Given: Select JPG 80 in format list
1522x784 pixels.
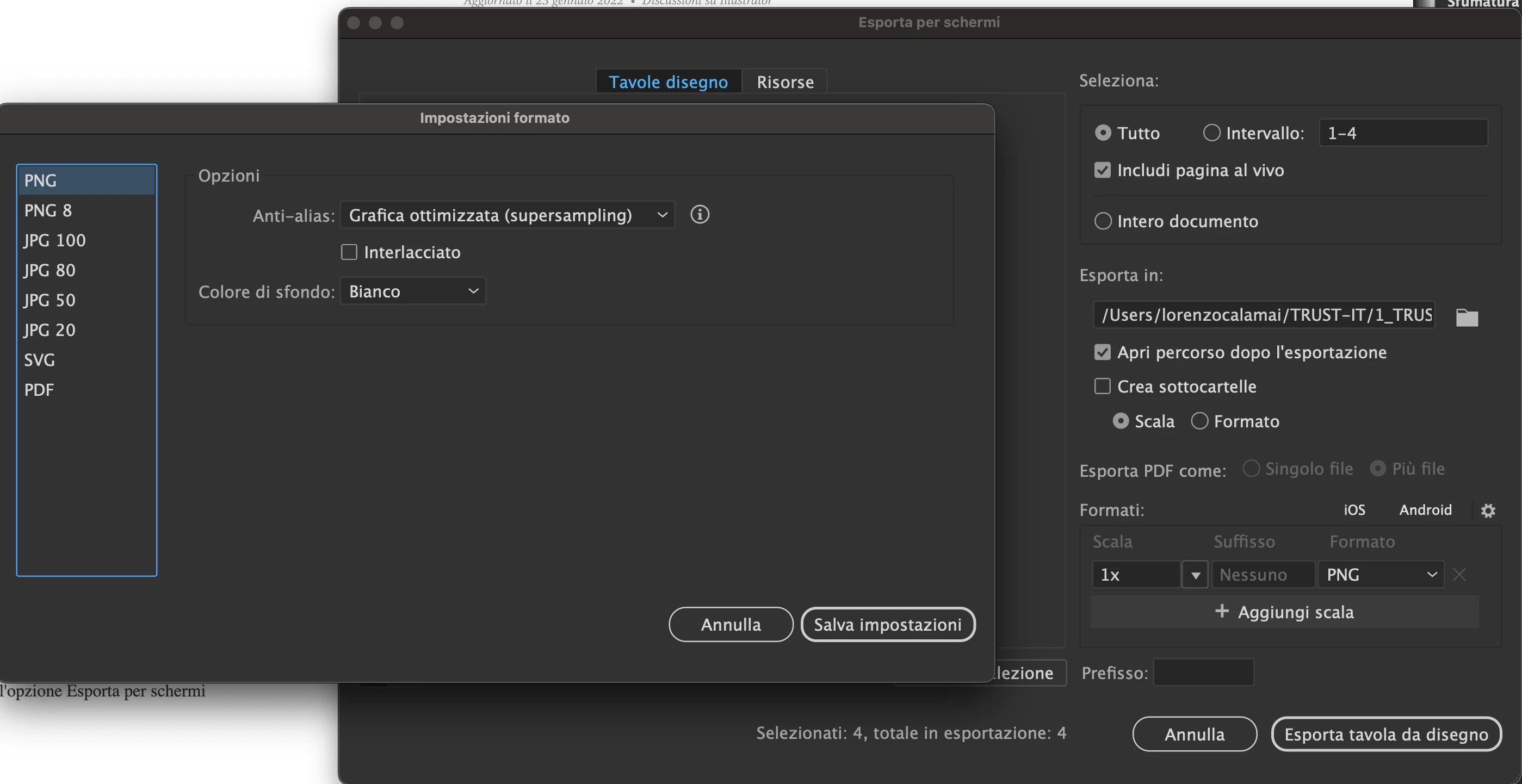Looking at the screenshot, I should 50,270.
